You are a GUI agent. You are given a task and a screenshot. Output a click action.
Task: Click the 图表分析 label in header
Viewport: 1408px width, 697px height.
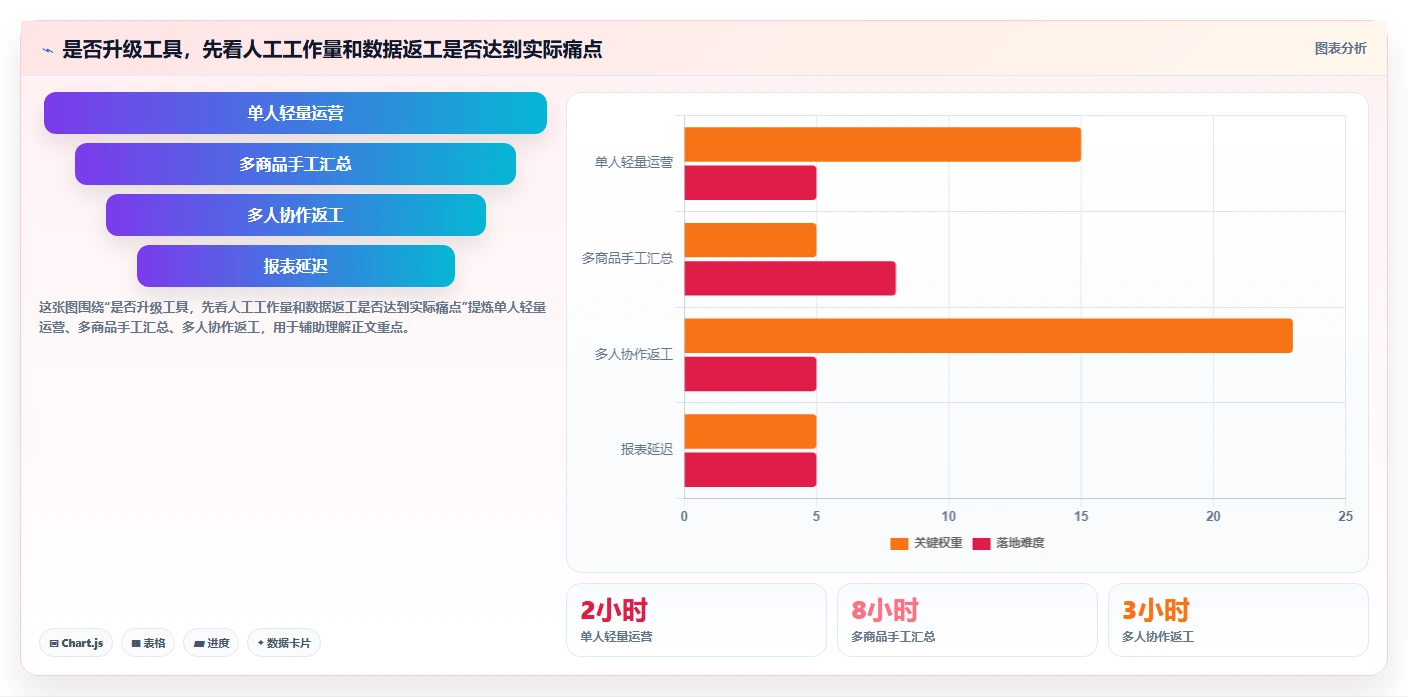1340,49
